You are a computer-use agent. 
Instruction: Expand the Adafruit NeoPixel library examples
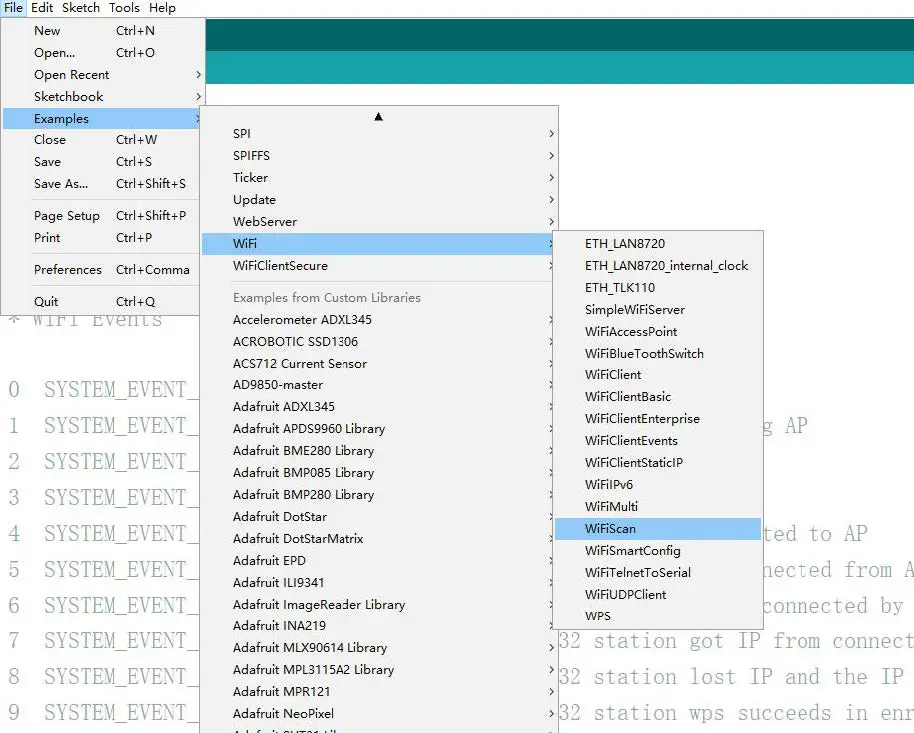click(282, 713)
